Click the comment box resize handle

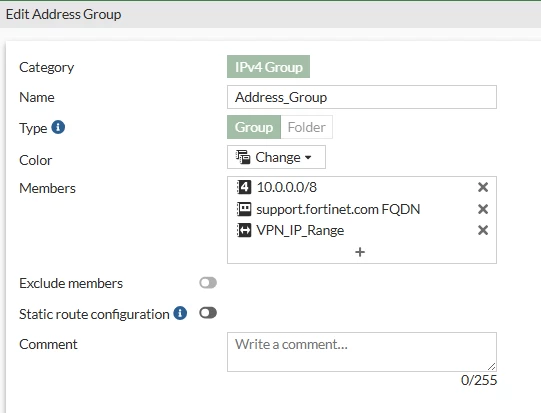[x=492, y=367]
